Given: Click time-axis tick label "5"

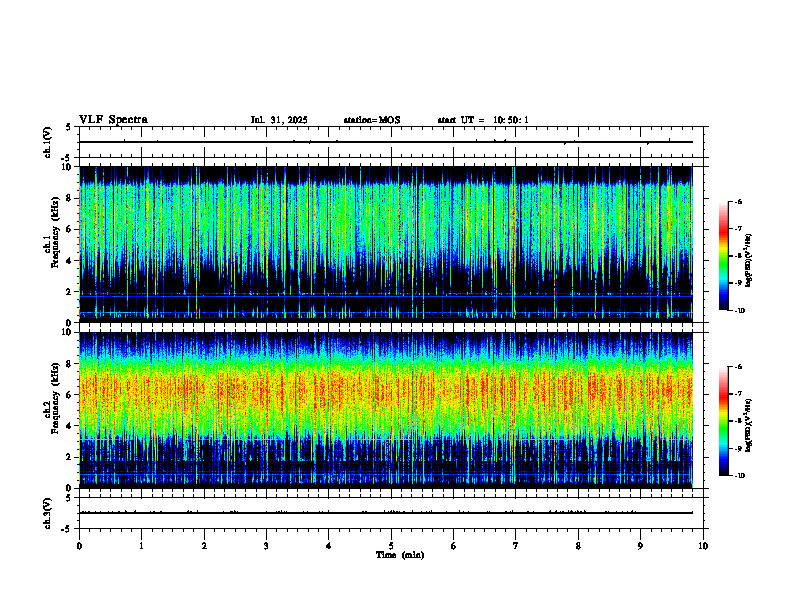Looking at the screenshot, I should 391,546.
